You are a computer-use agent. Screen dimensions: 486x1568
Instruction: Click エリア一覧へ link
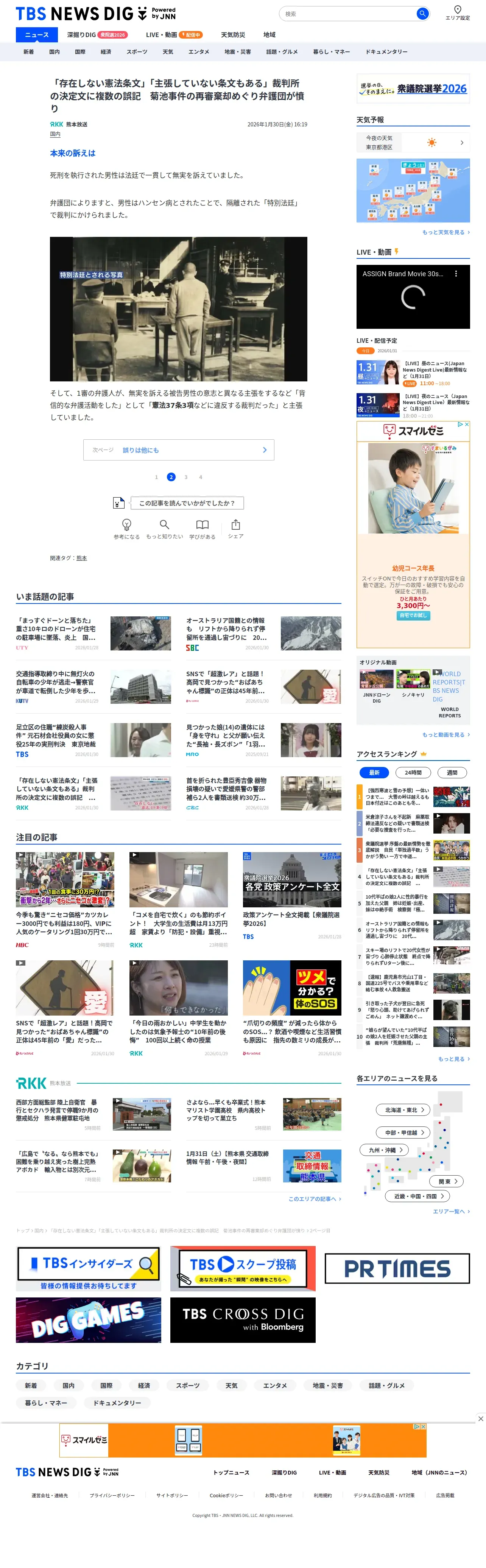451,1211
